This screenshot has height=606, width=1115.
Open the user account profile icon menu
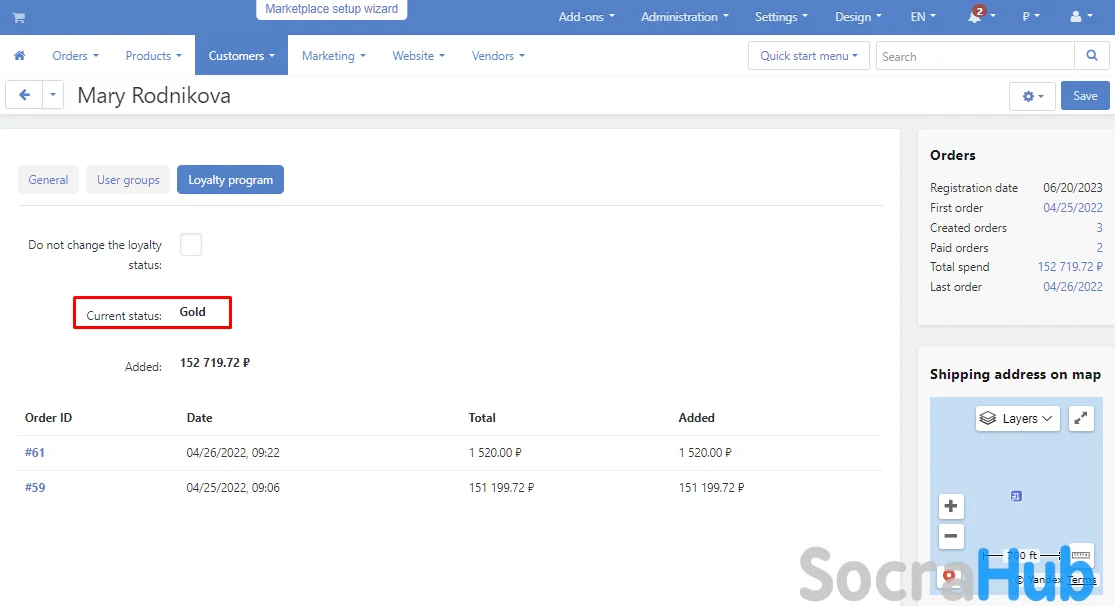point(1080,17)
